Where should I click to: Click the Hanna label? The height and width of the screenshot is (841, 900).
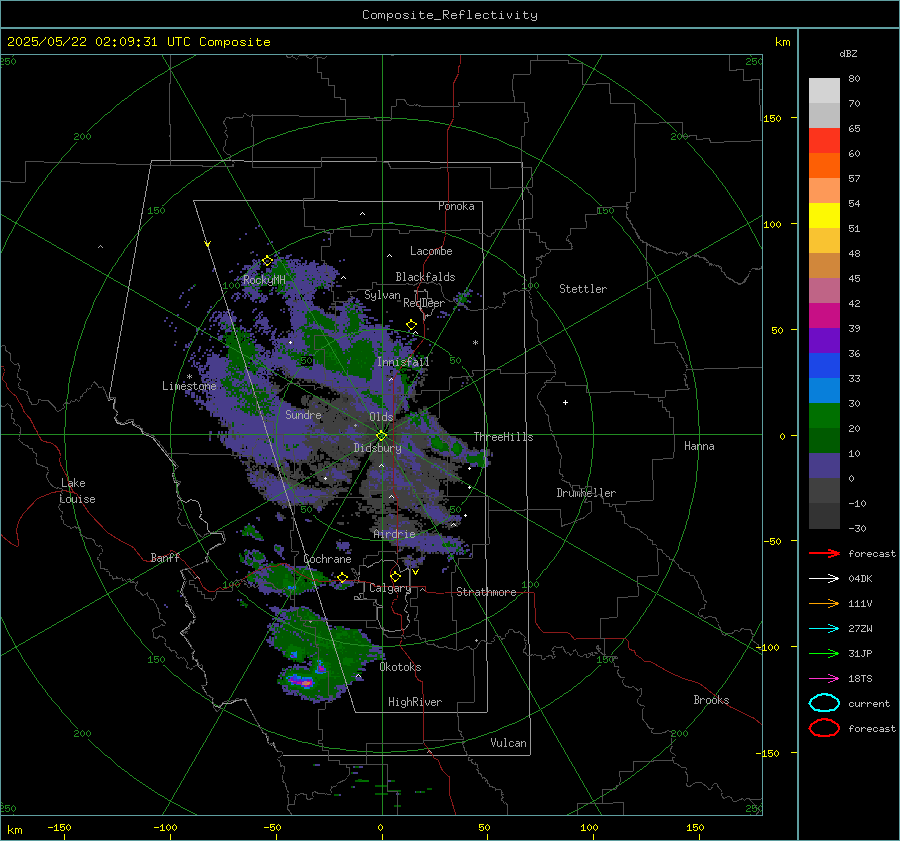699,446
